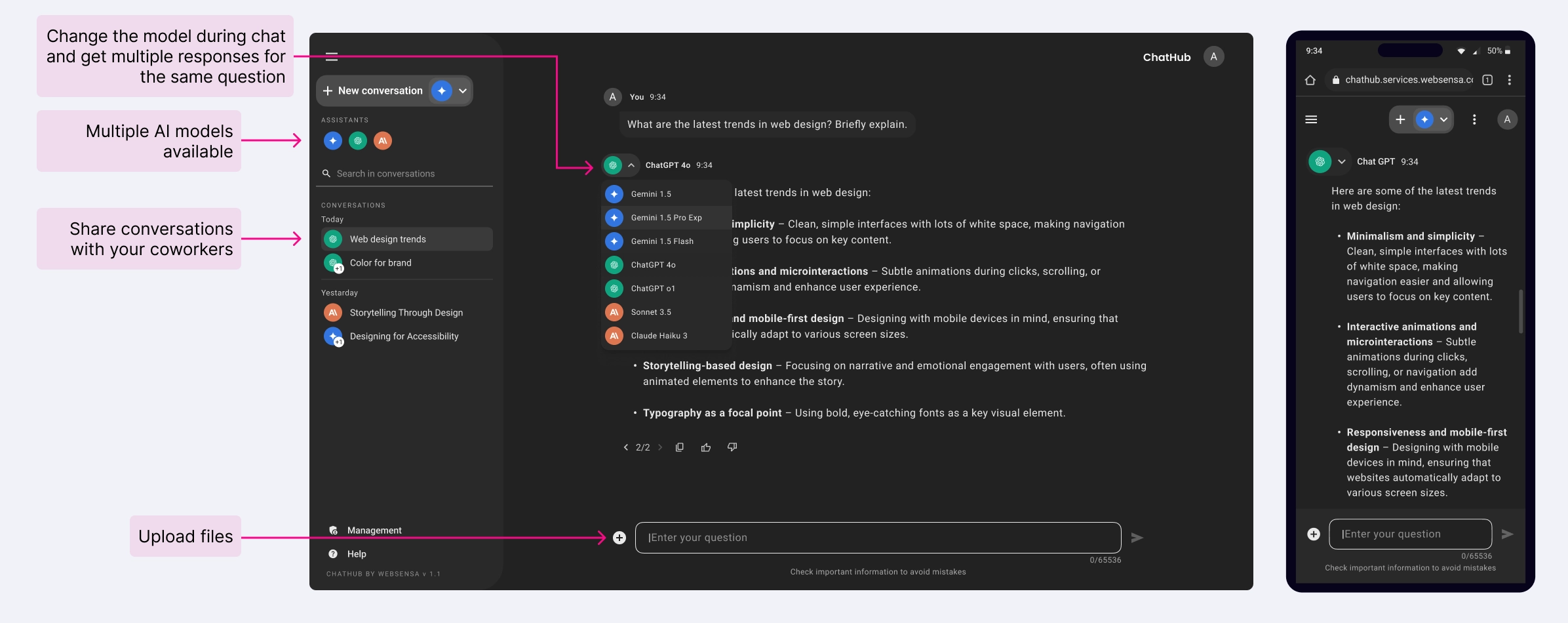Viewport: 1568px width, 623px height.
Task: Click the user message about web design trends
Action: [767, 125]
